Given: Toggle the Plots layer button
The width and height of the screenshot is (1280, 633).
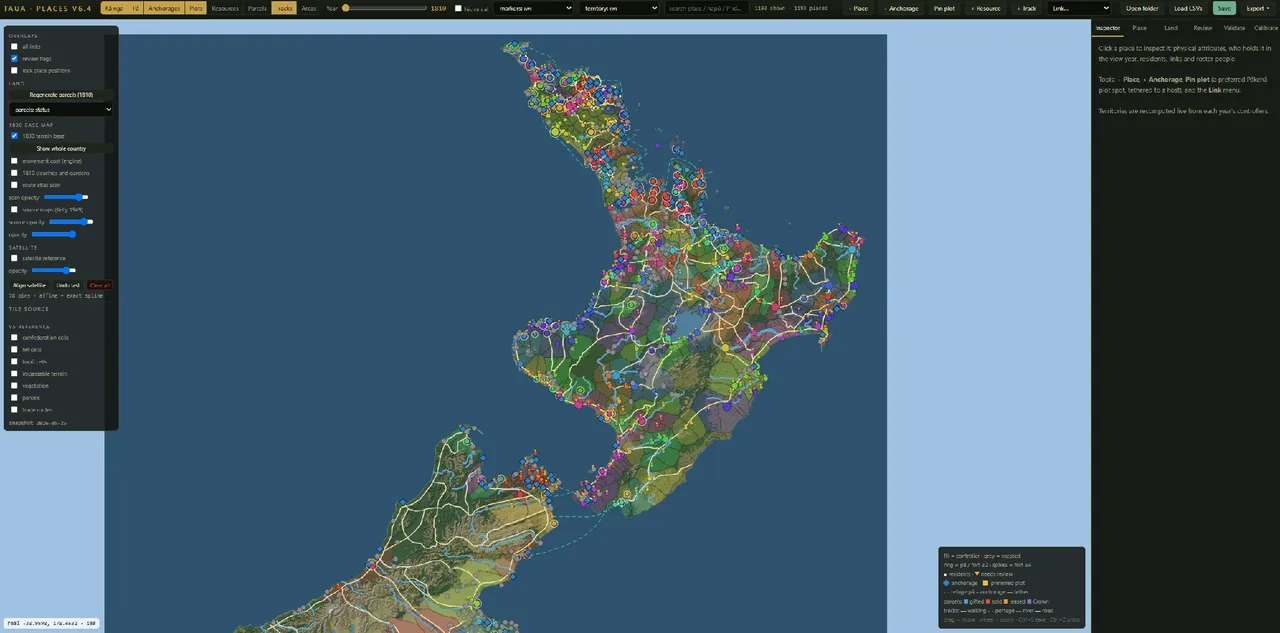Looking at the screenshot, I should [196, 8].
